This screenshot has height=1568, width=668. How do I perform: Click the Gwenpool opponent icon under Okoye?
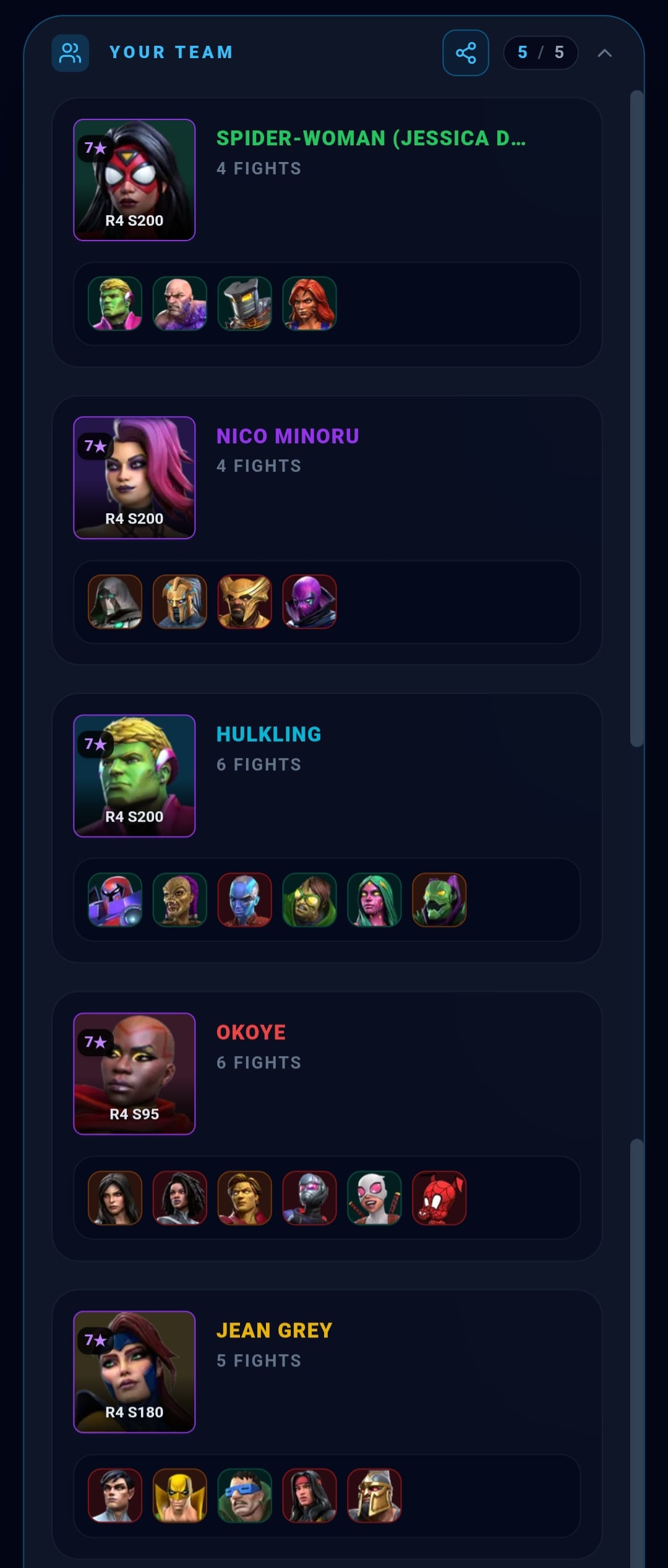pos(375,1198)
